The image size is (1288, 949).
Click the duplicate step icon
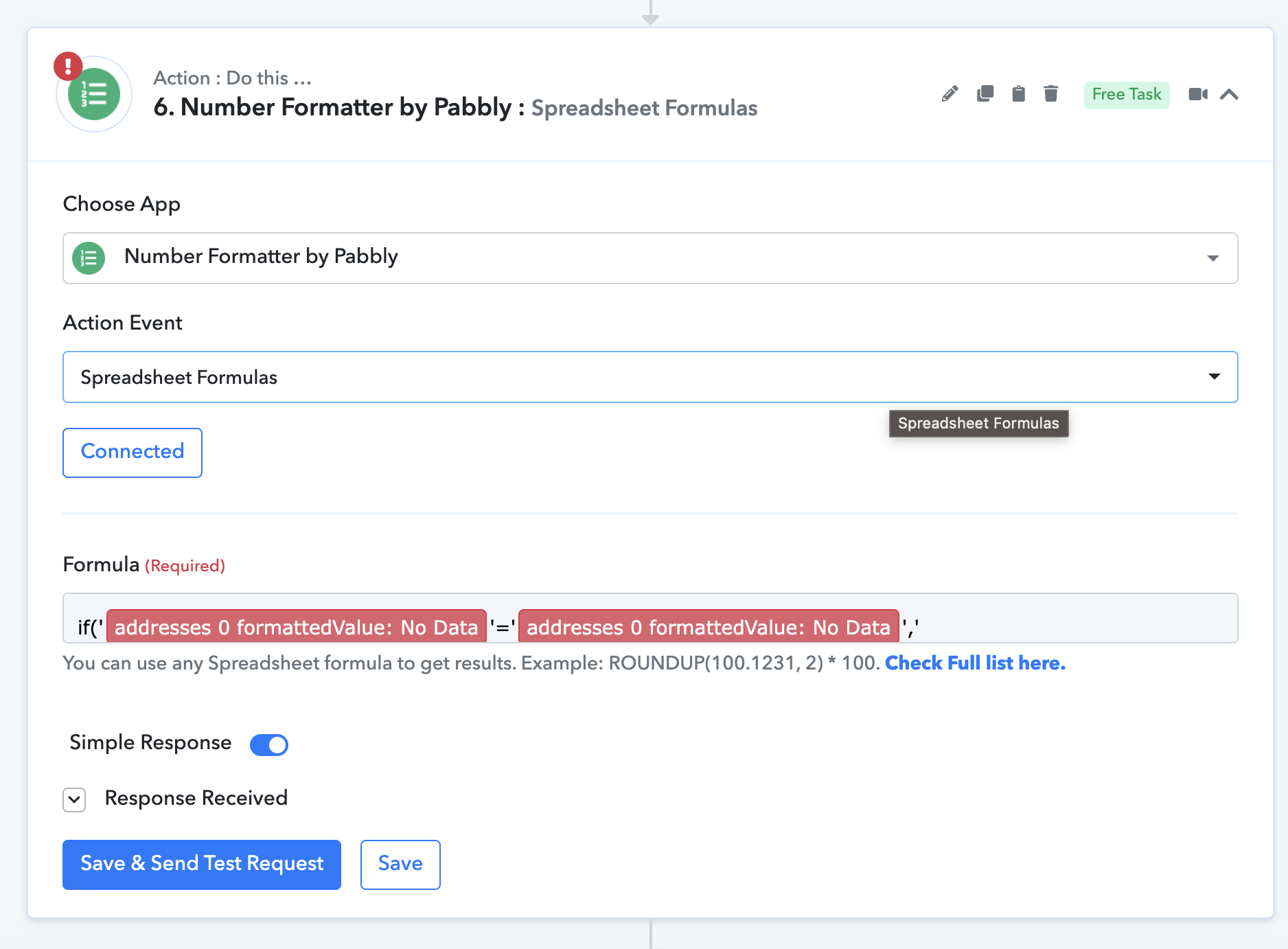(985, 94)
